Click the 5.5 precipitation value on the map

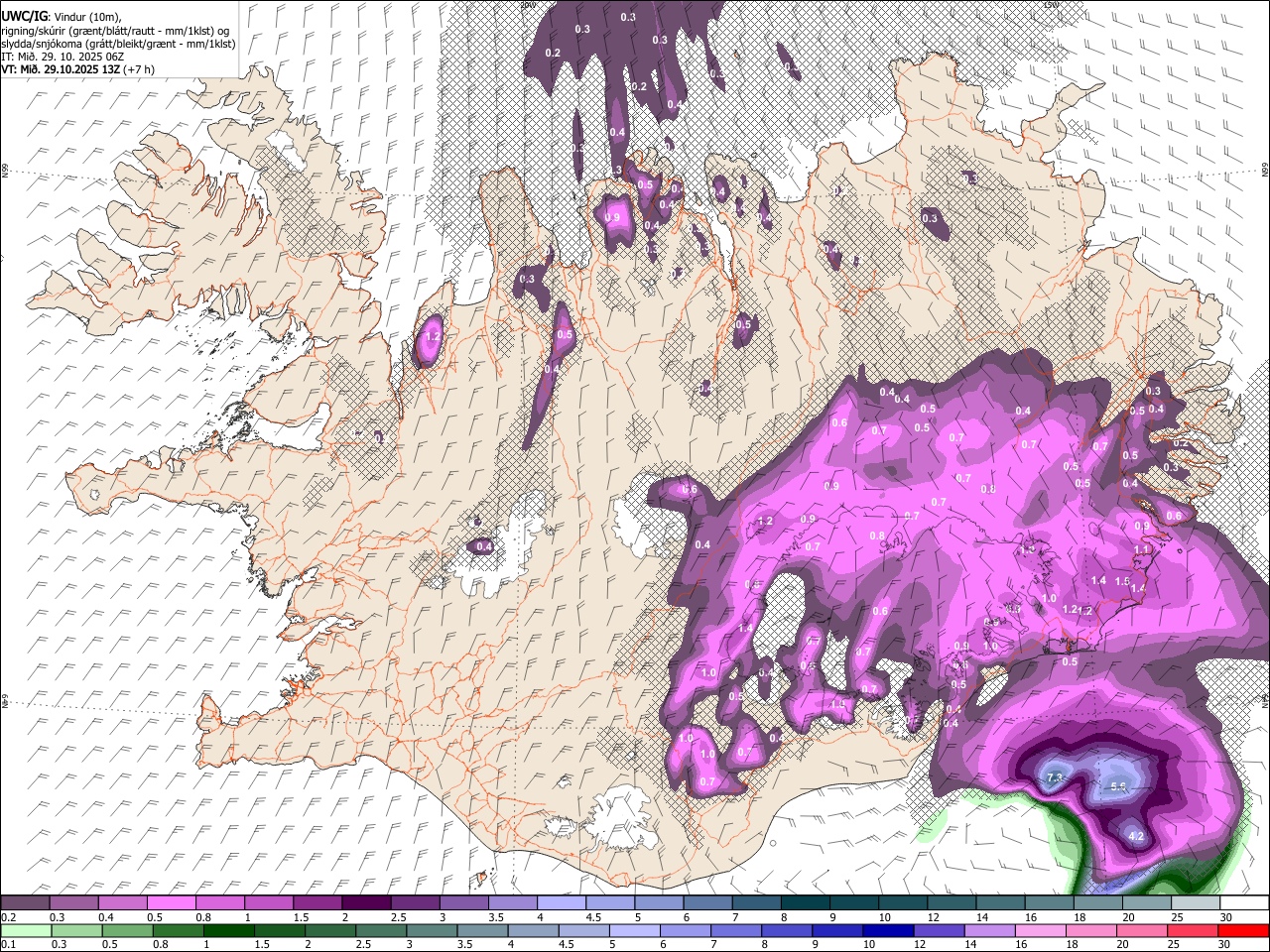pyautogui.click(x=1118, y=787)
